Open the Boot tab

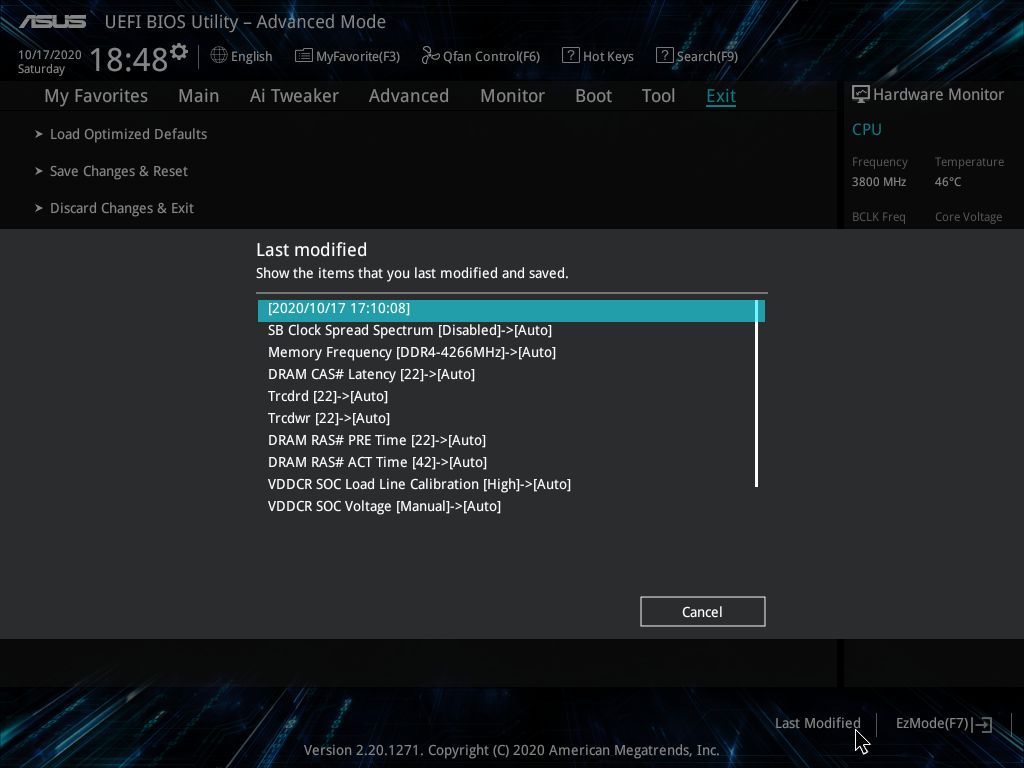[x=593, y=96]
